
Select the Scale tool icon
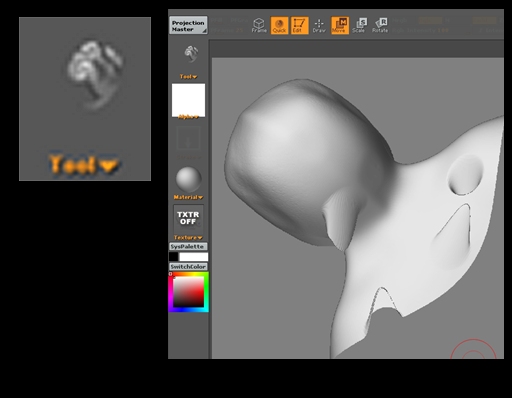click(x=360, y=25)
